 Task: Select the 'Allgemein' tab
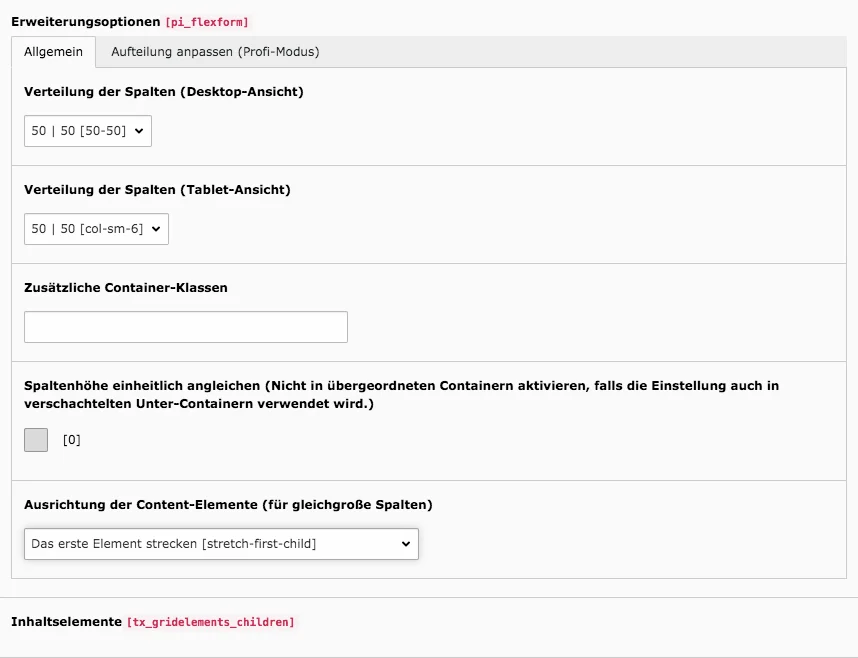tap(53, 51)
